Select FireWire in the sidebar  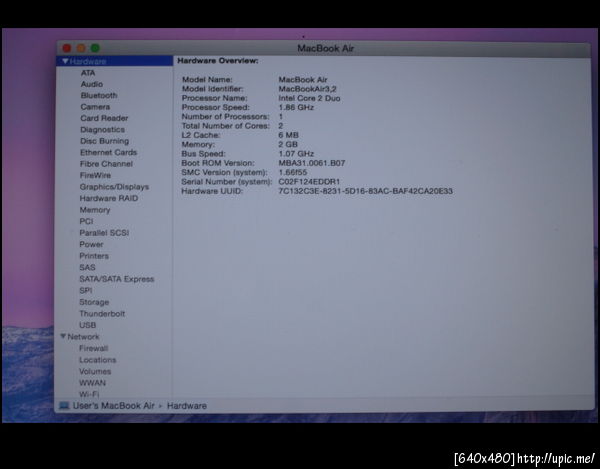pos(95,175)
